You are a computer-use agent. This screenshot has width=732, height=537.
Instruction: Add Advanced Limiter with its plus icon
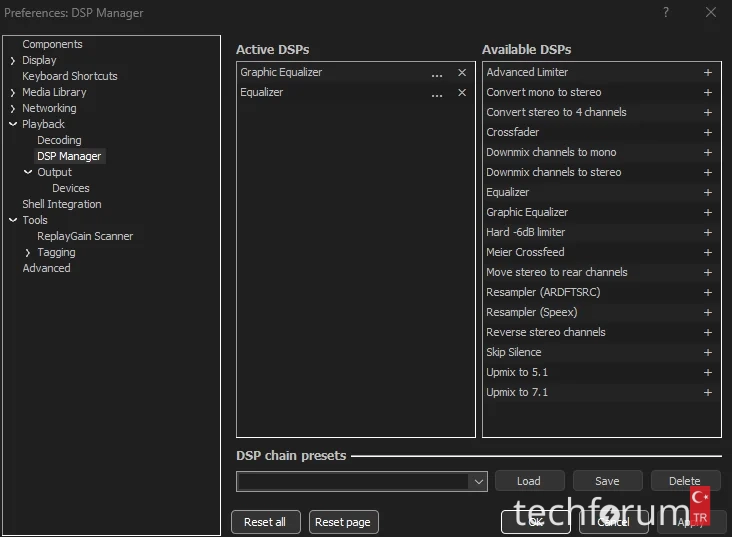(x=708, y=72)
